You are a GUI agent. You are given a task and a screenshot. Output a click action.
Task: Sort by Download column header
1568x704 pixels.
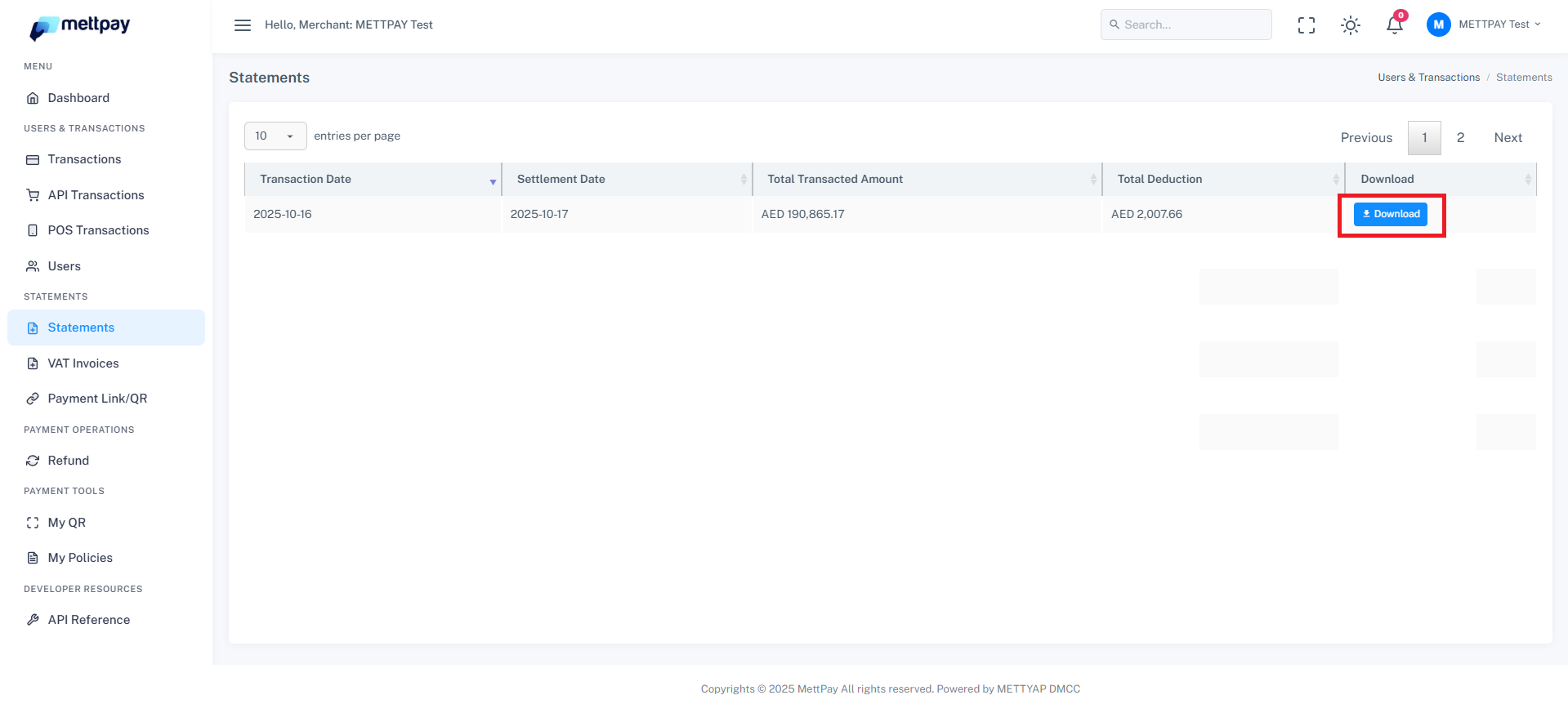1441,180
